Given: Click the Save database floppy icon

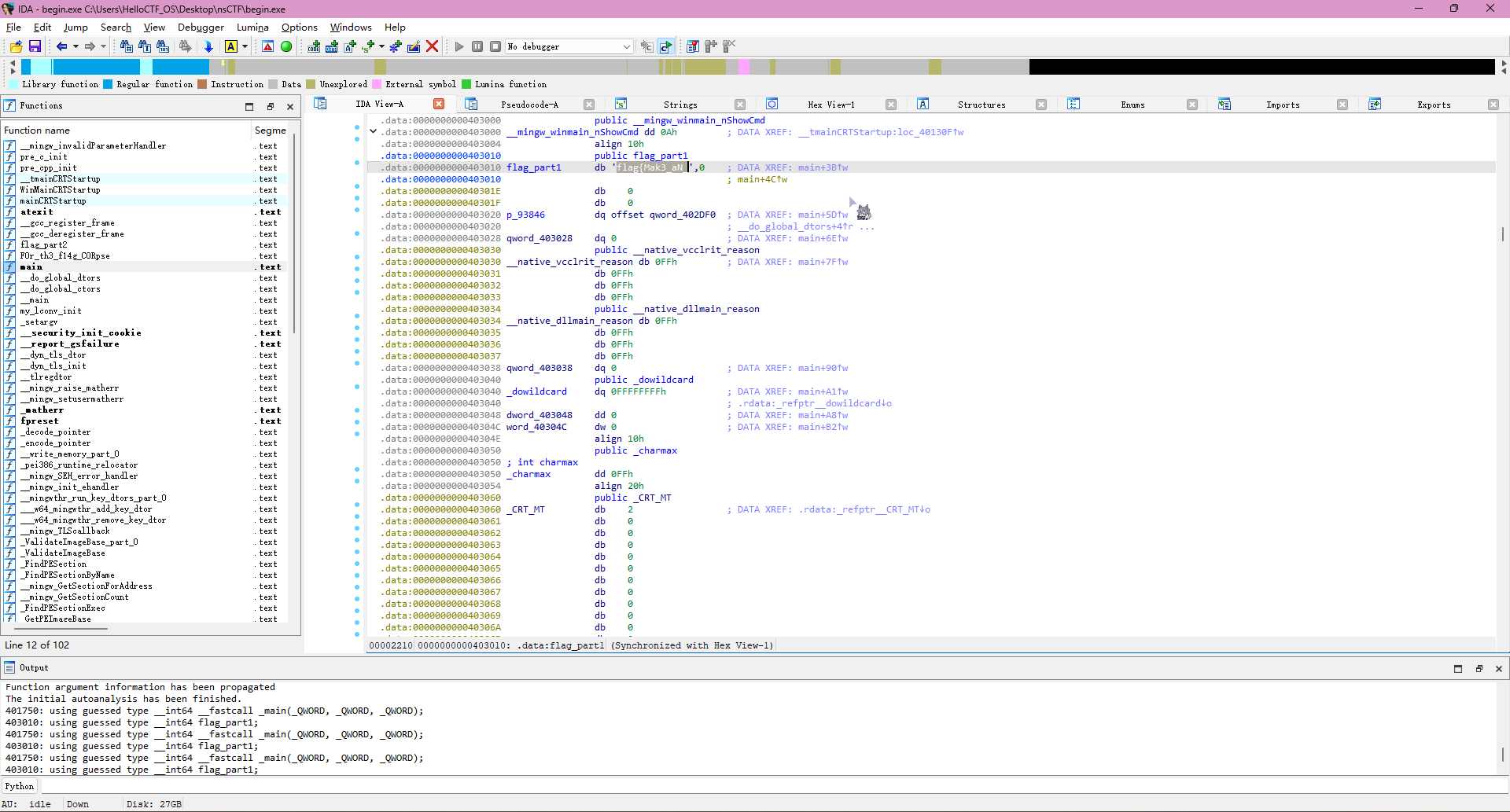Looking at the screenshot, I should (35, 47).
